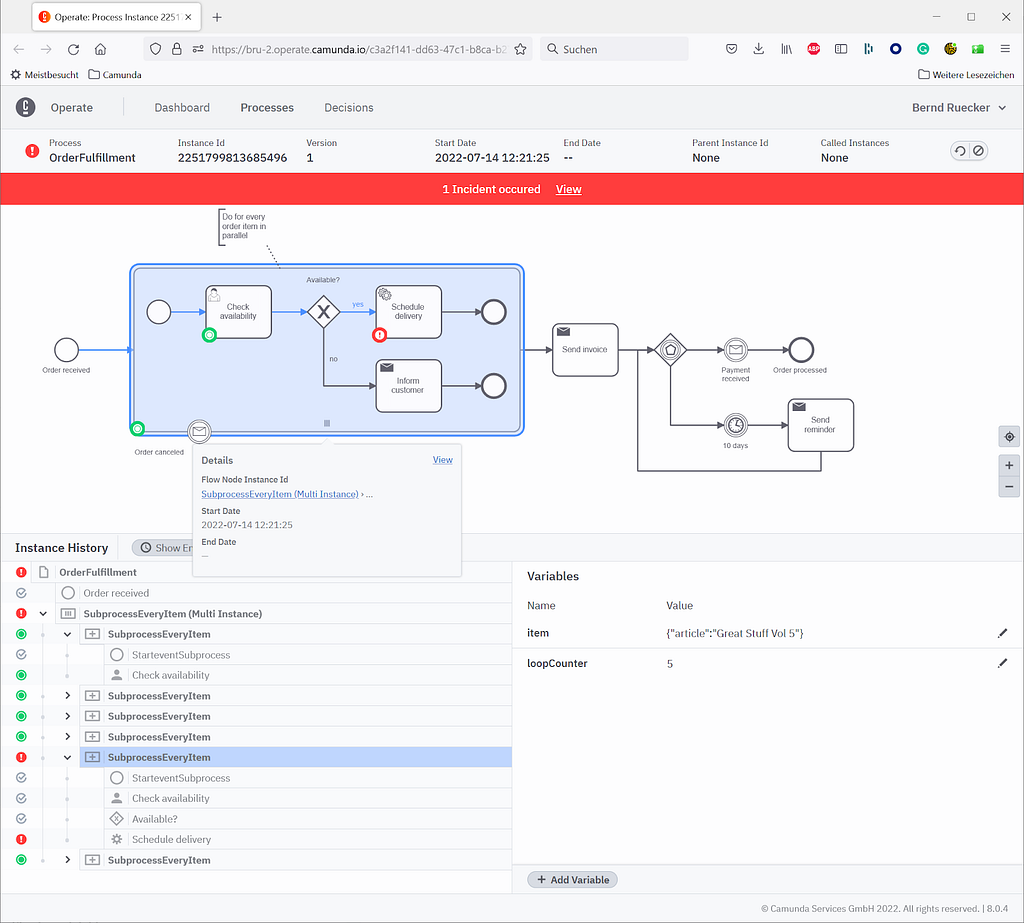The height and width of the screenshot is (923, 1024).
Task: Open the Bernd Ruecker user dropdown
Action: [959, 108]
